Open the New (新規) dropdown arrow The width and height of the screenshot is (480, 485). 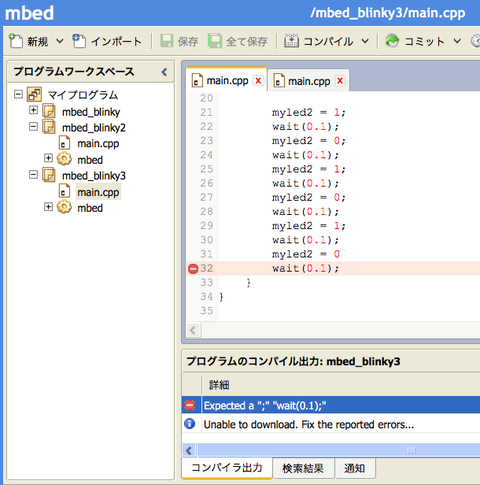[60, 41]
